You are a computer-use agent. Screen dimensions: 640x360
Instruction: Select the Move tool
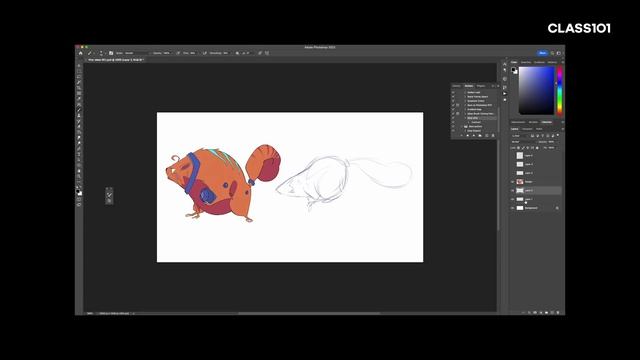[79, 65]
